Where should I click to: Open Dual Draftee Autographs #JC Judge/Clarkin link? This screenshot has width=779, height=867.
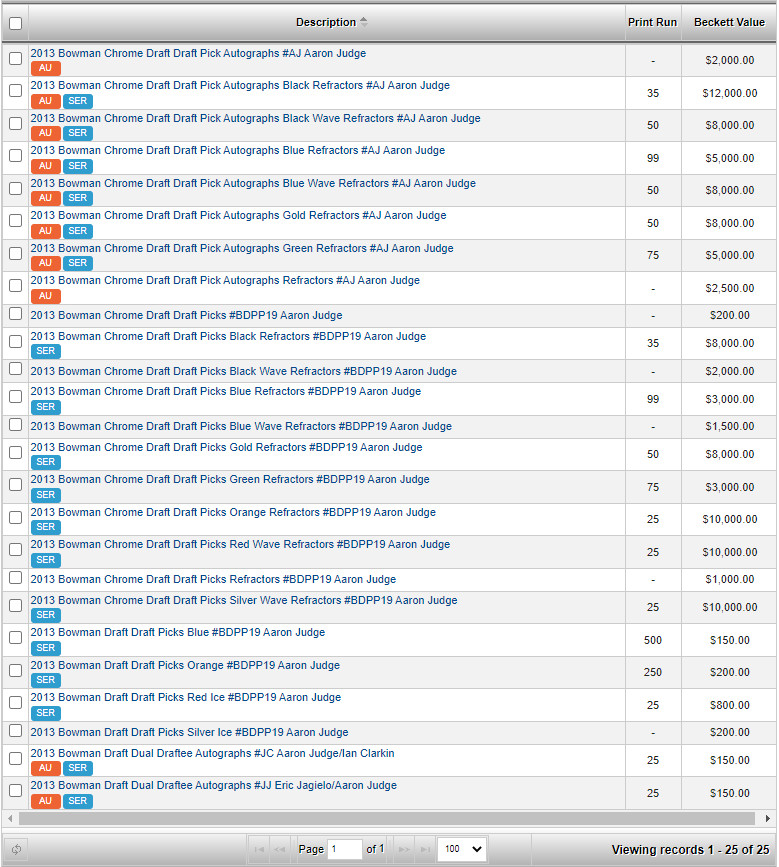pos(212,753)
